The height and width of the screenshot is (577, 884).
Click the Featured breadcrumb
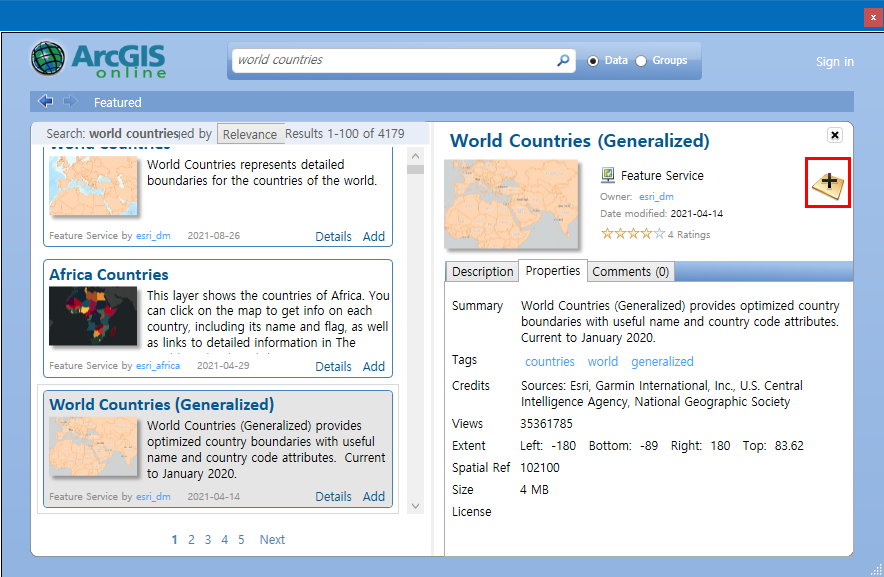click(x=117, y=103)
